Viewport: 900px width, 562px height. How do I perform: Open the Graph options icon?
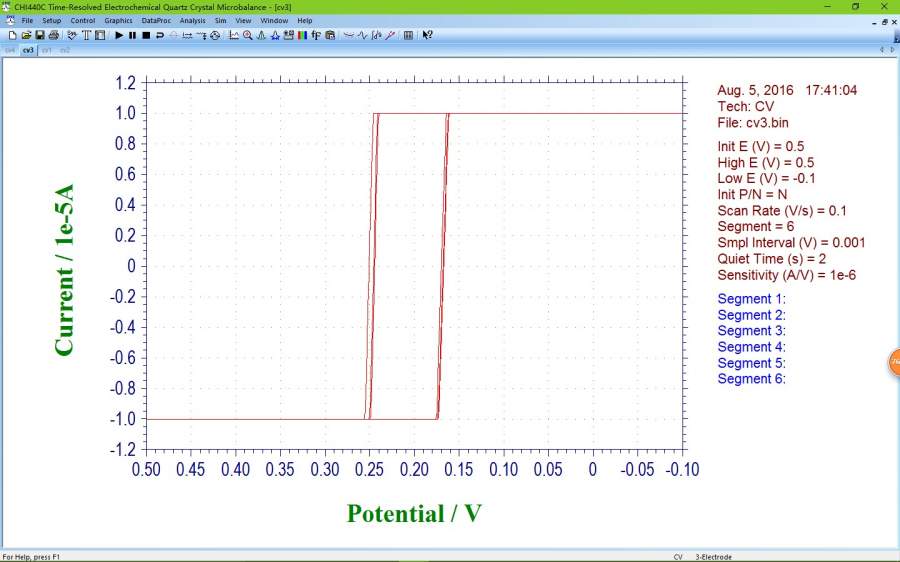pos(289,35)
